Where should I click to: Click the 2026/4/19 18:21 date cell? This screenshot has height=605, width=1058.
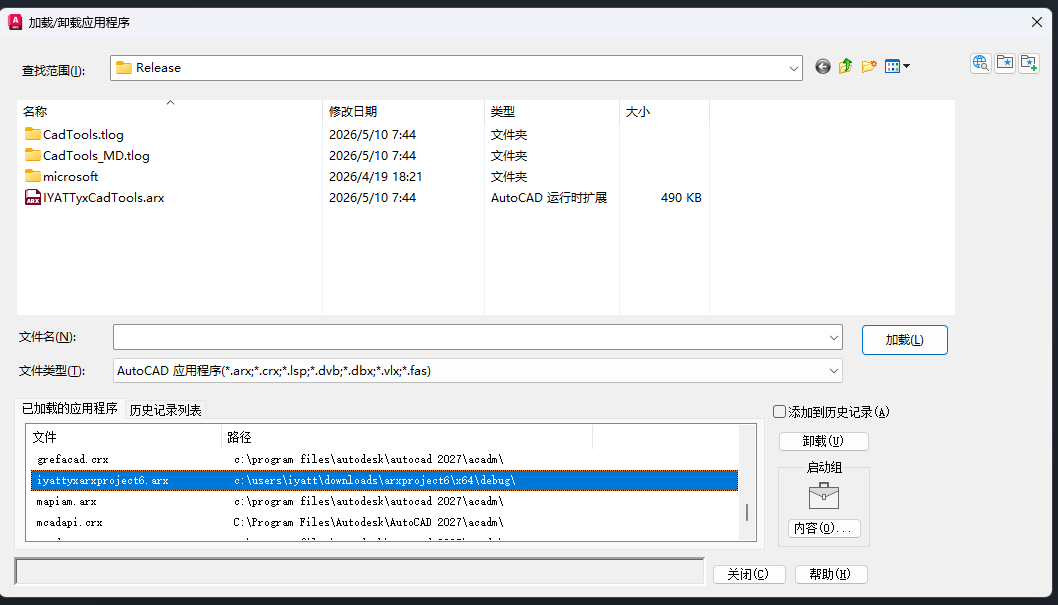pos(375,177)
